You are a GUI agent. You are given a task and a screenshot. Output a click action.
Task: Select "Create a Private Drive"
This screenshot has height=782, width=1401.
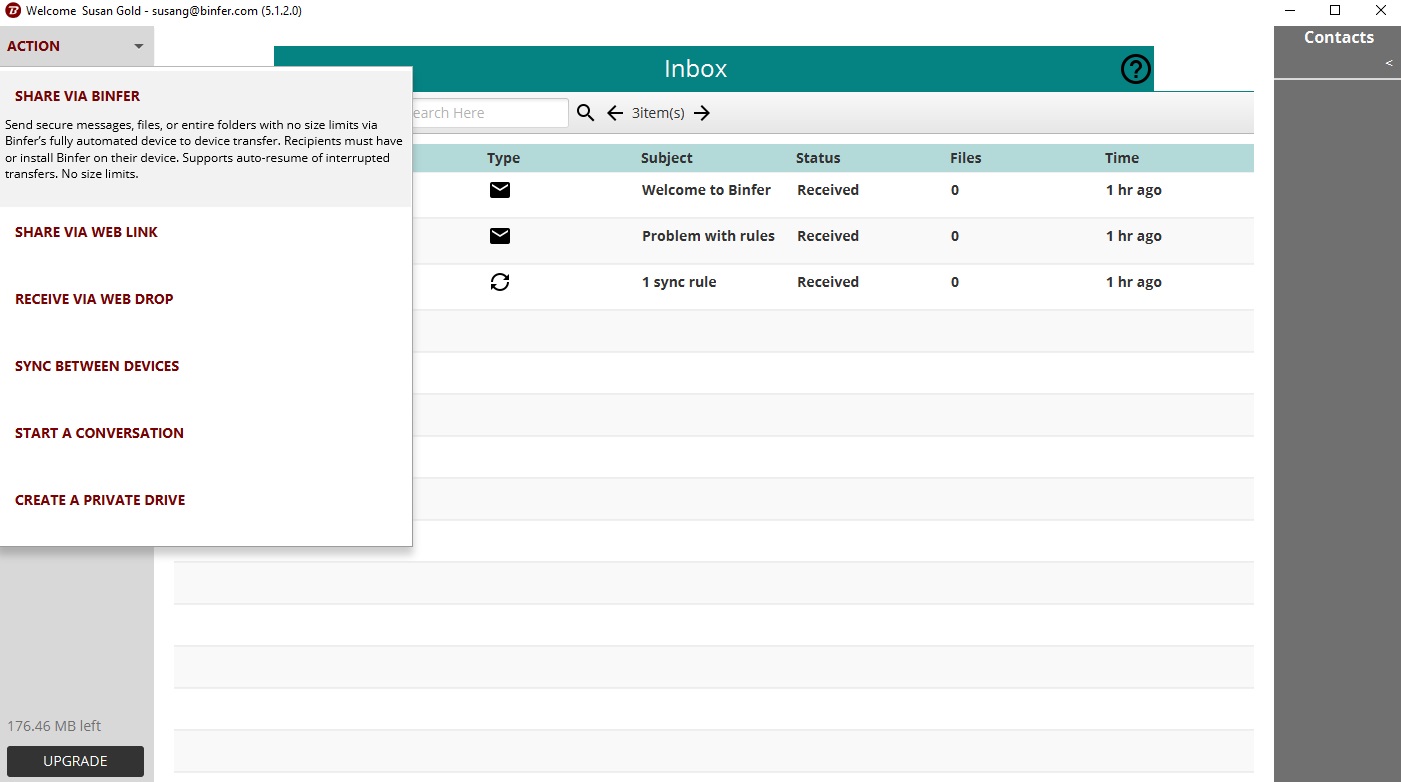tap(100, 499)
